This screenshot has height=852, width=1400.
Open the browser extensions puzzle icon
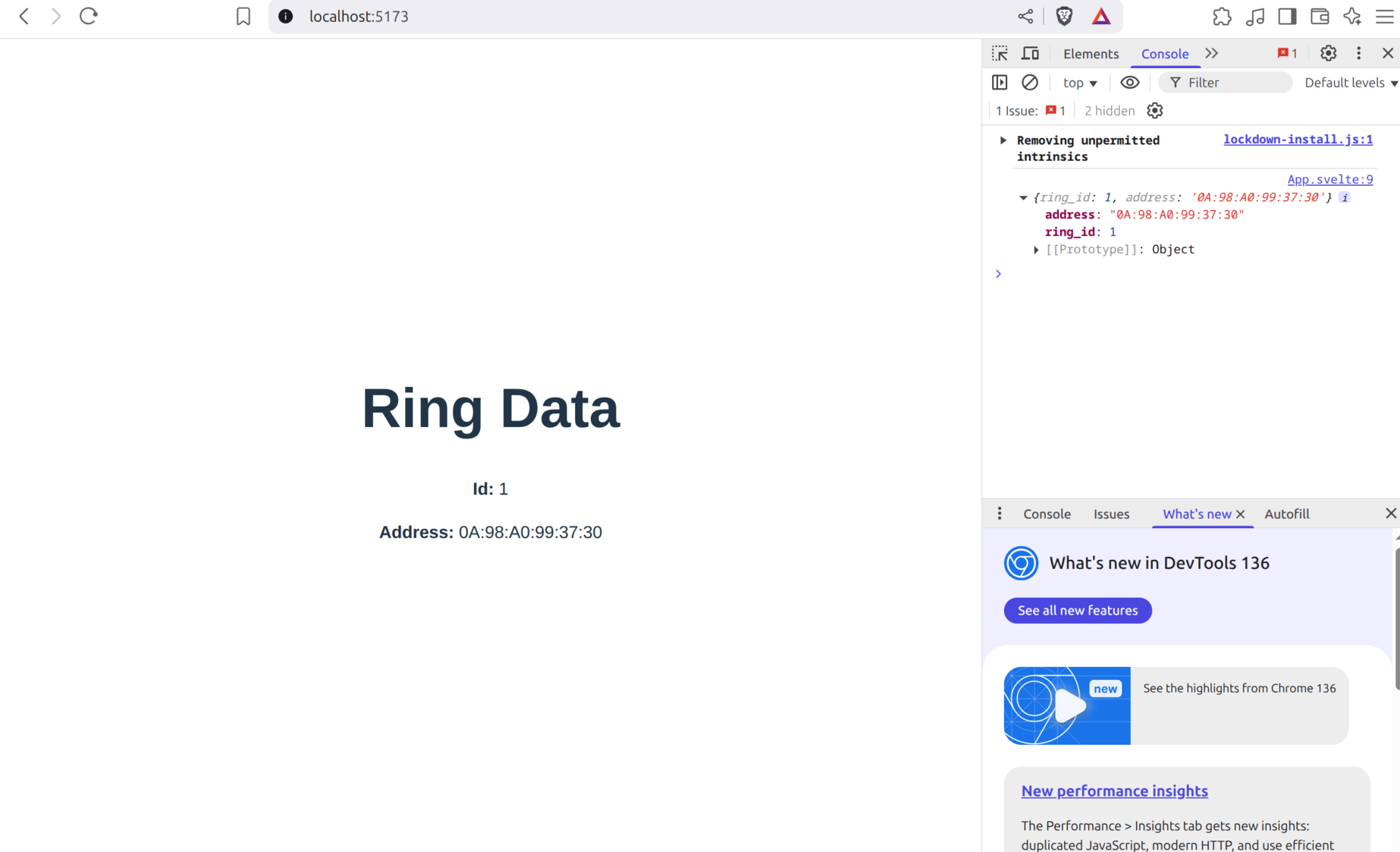[1222, 16]
